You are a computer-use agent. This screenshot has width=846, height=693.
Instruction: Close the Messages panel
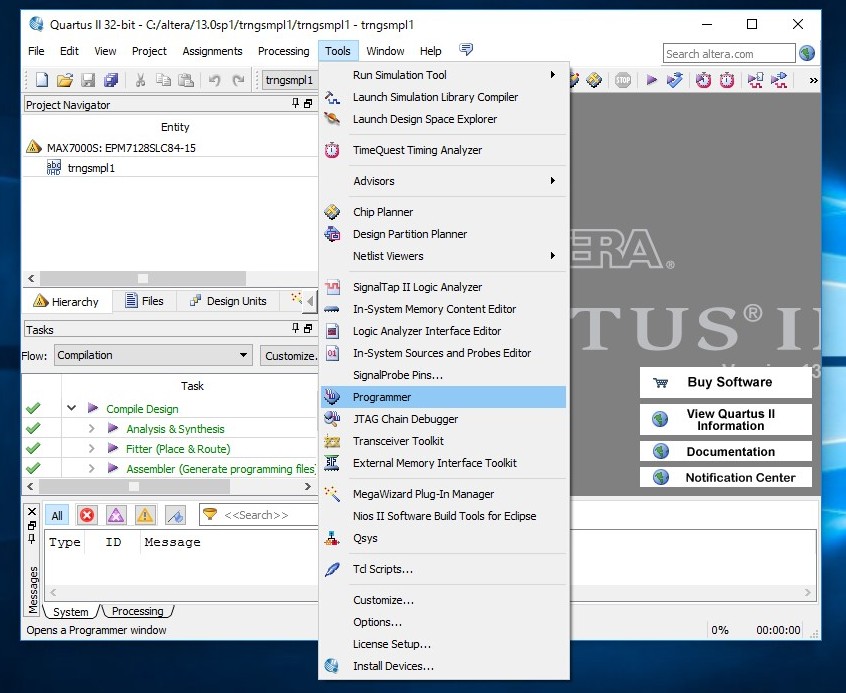click(x=32, y=512)
